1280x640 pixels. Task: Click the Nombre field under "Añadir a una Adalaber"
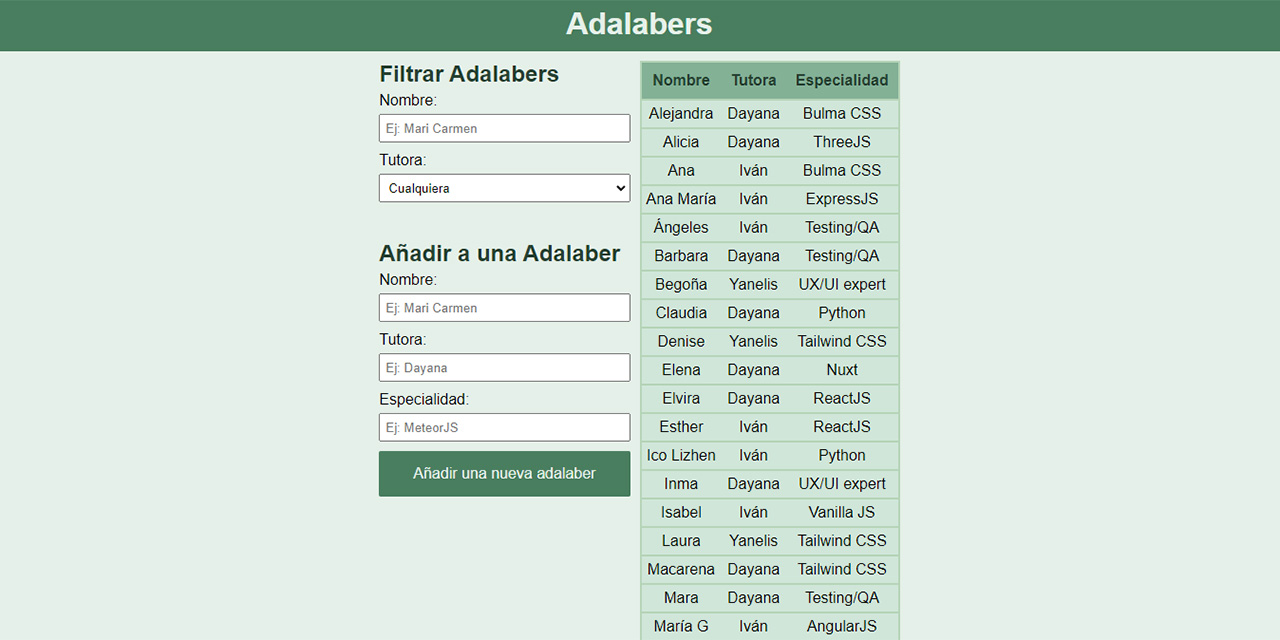pyautogui.click(x=504, y=307)
